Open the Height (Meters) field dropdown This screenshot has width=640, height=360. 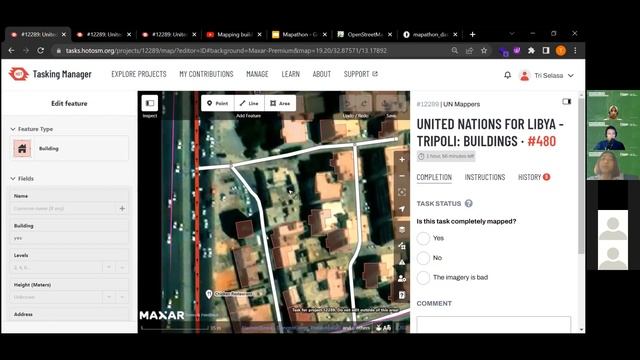[x=109, y=297]
